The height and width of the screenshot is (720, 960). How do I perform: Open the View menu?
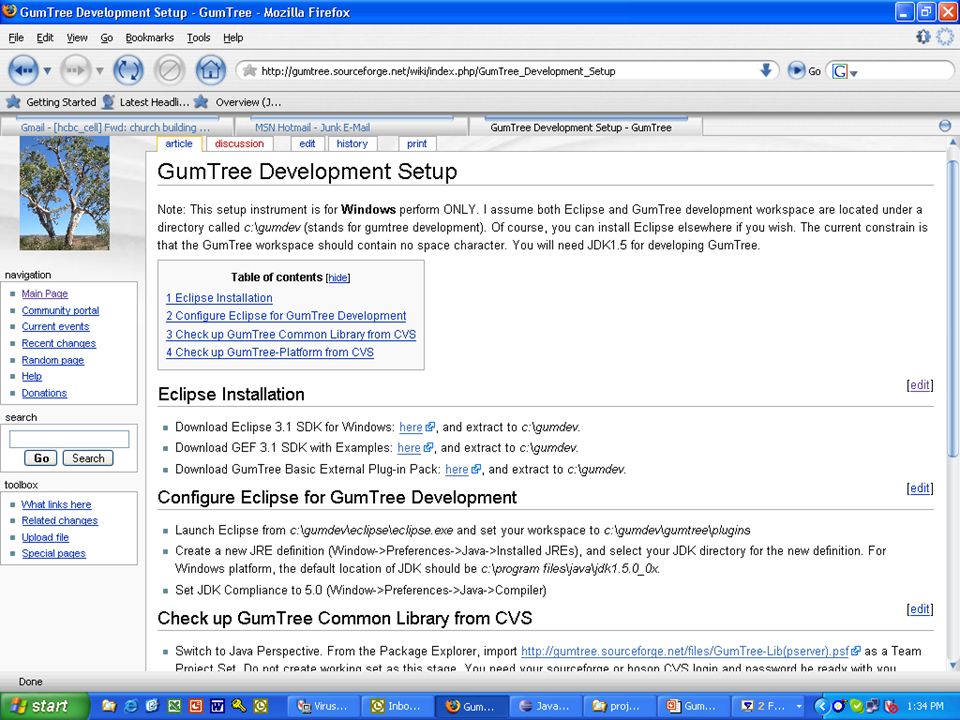[x=77, y=37]
